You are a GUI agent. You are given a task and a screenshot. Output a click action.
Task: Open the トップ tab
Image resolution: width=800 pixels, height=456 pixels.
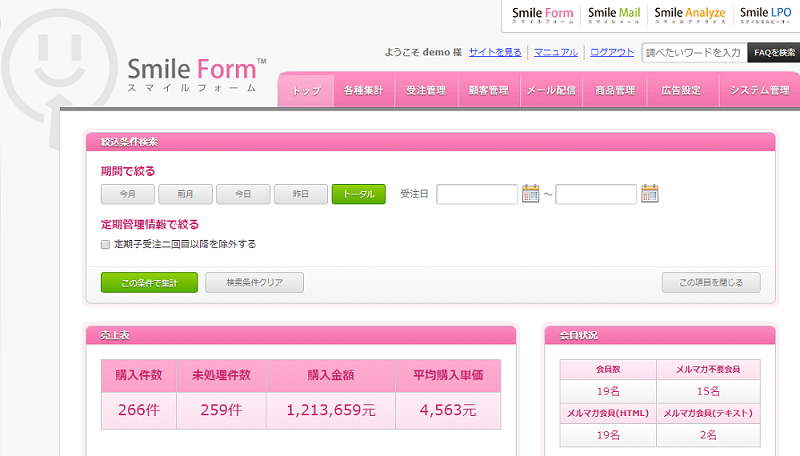point(306,91)
